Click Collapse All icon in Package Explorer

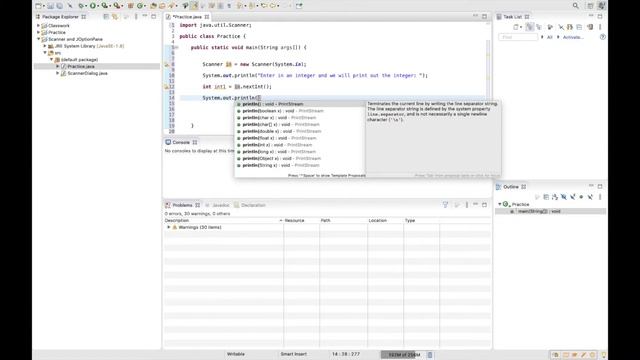[x=106, y=17]
